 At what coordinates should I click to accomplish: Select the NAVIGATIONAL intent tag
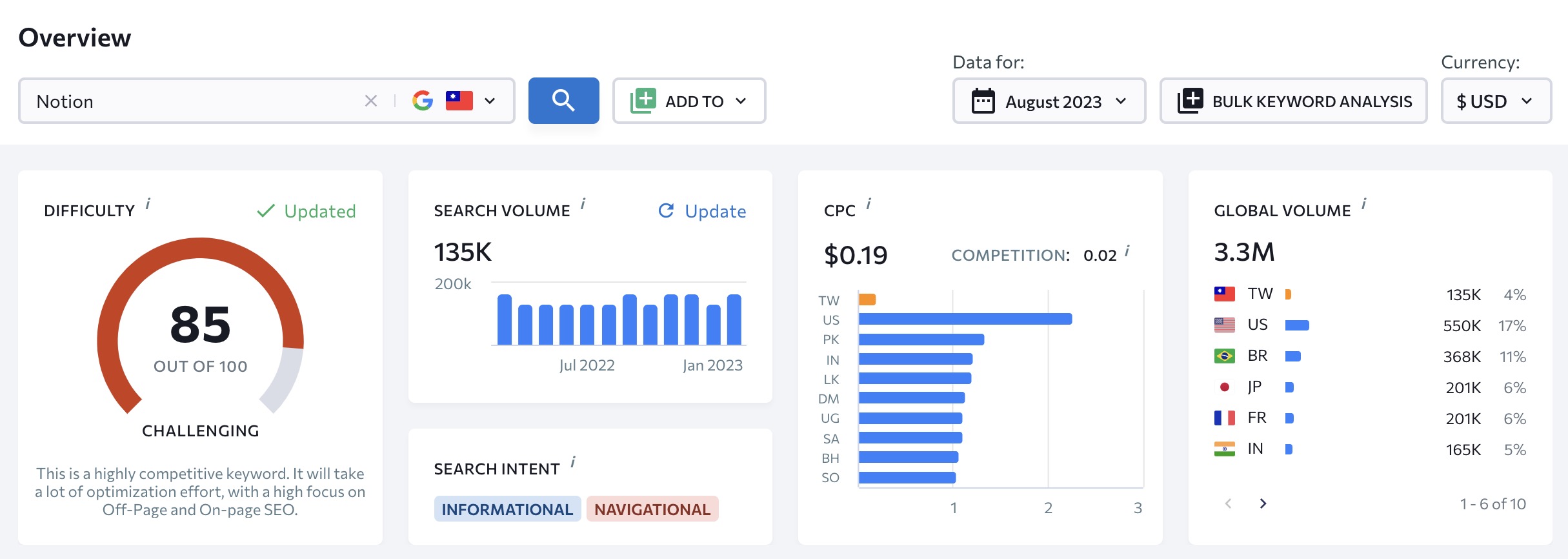click(x=652, y=509)
